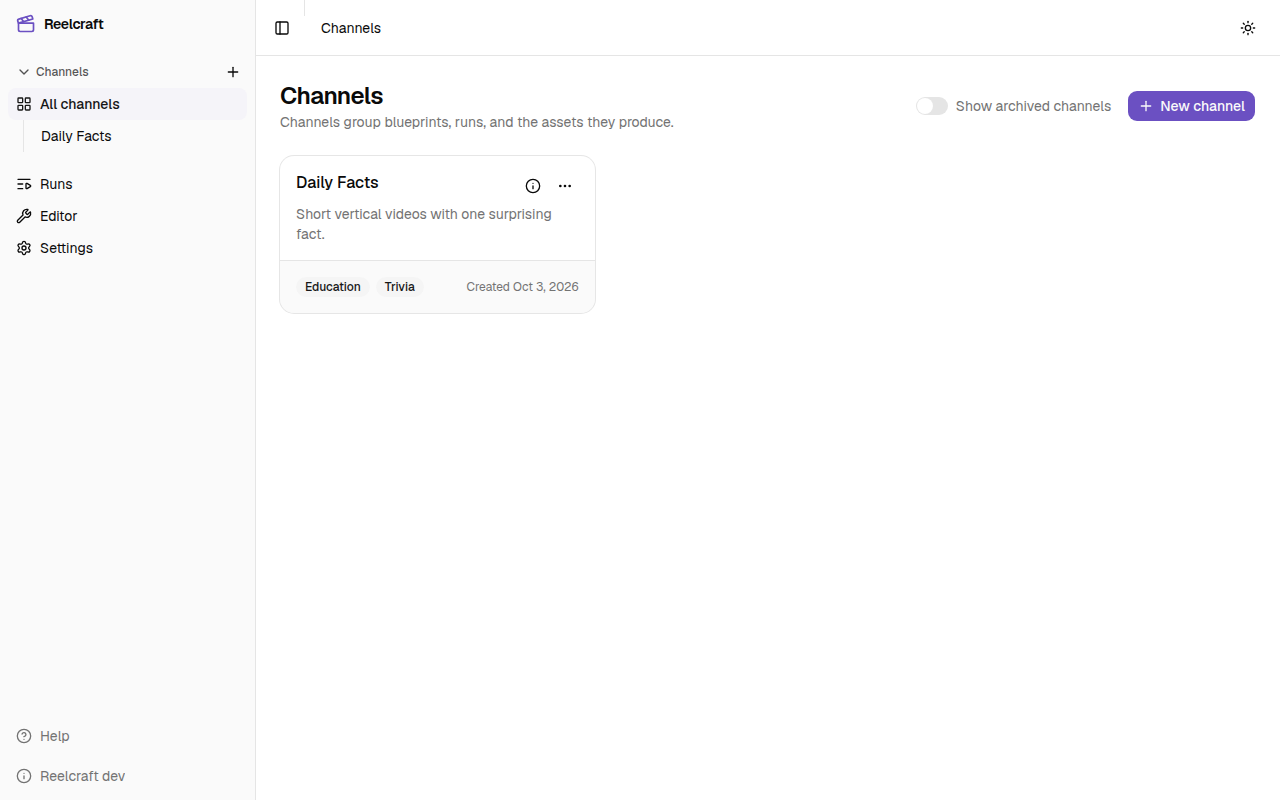Click the Channels page heading
The width and height of the screenshot is (1280, 800).
click(332, 96)
